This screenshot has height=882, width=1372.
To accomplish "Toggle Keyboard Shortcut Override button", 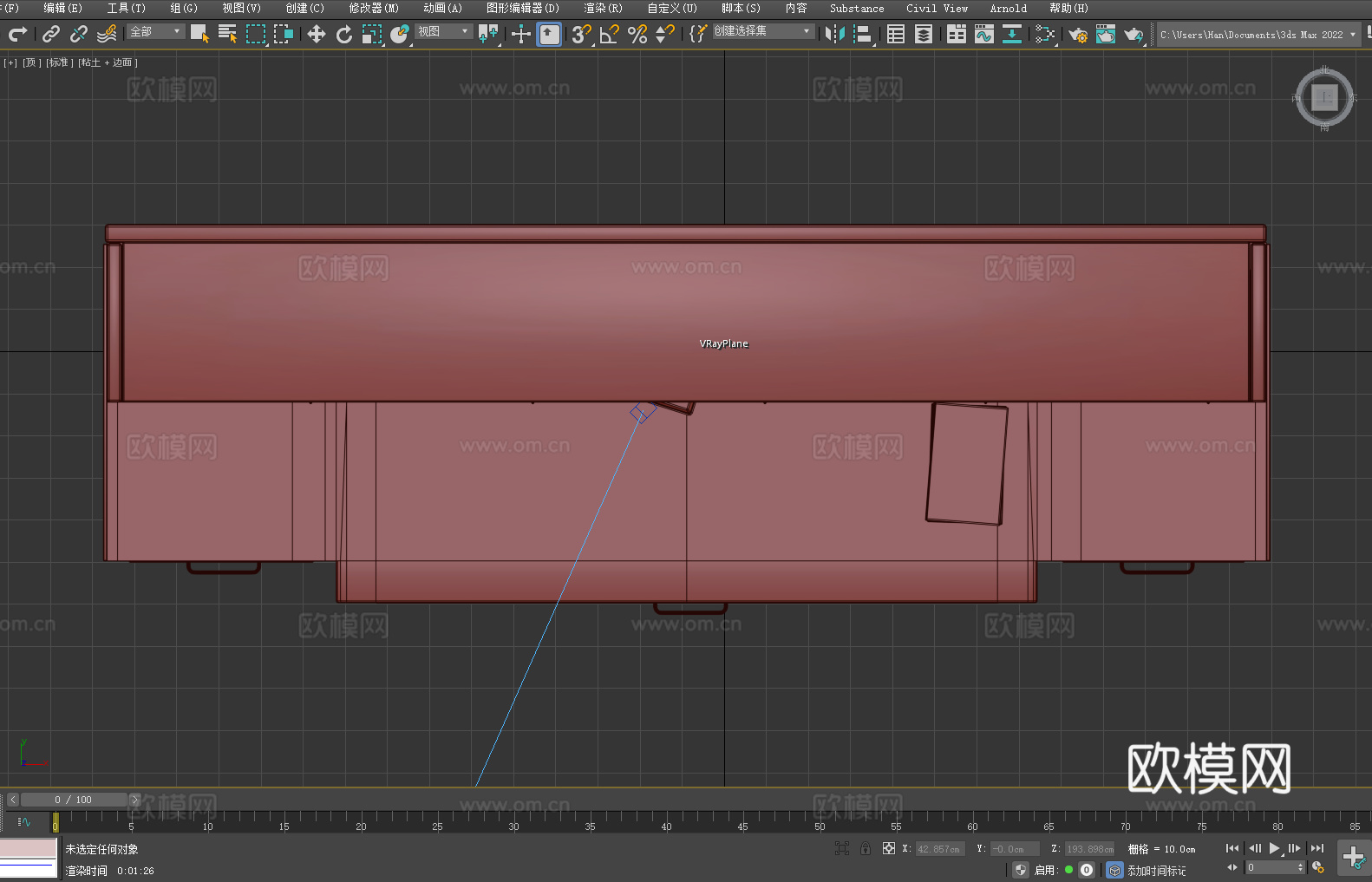I will (x=549, y=34).
